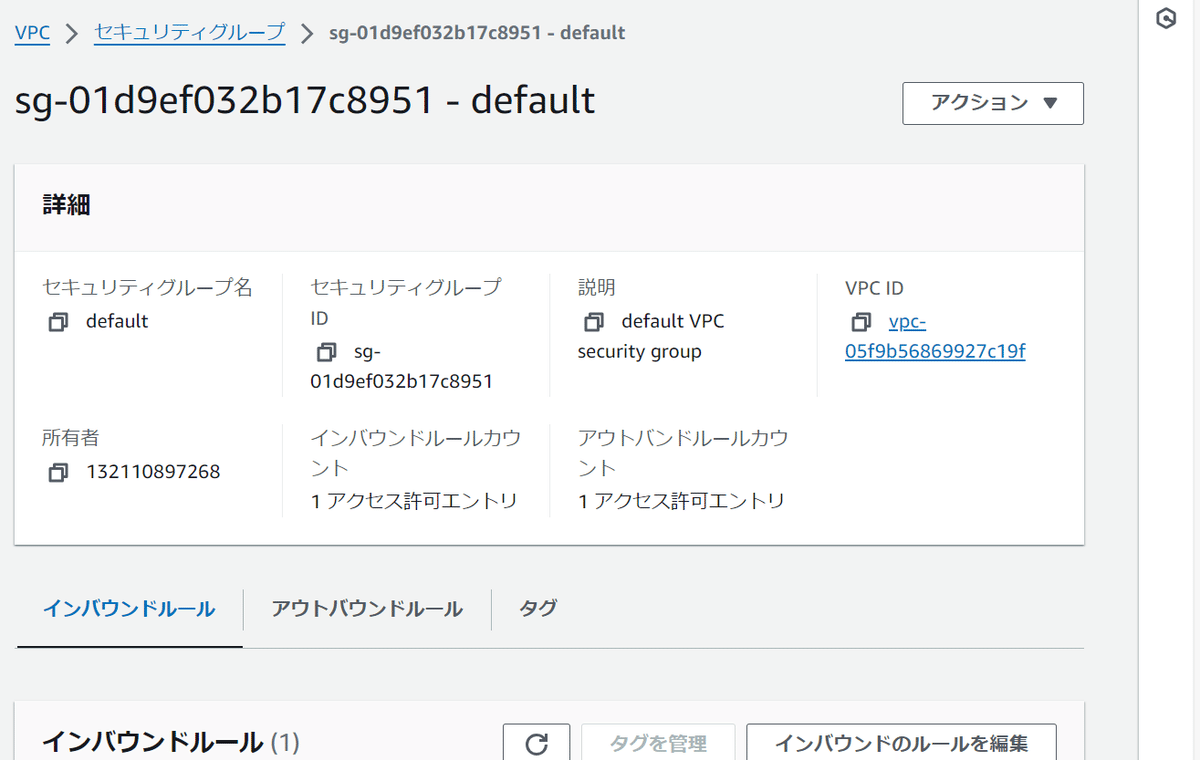Switch to the インバウンドルール tab
Screen dimensions: 1200x760
[x=129, y=608]
